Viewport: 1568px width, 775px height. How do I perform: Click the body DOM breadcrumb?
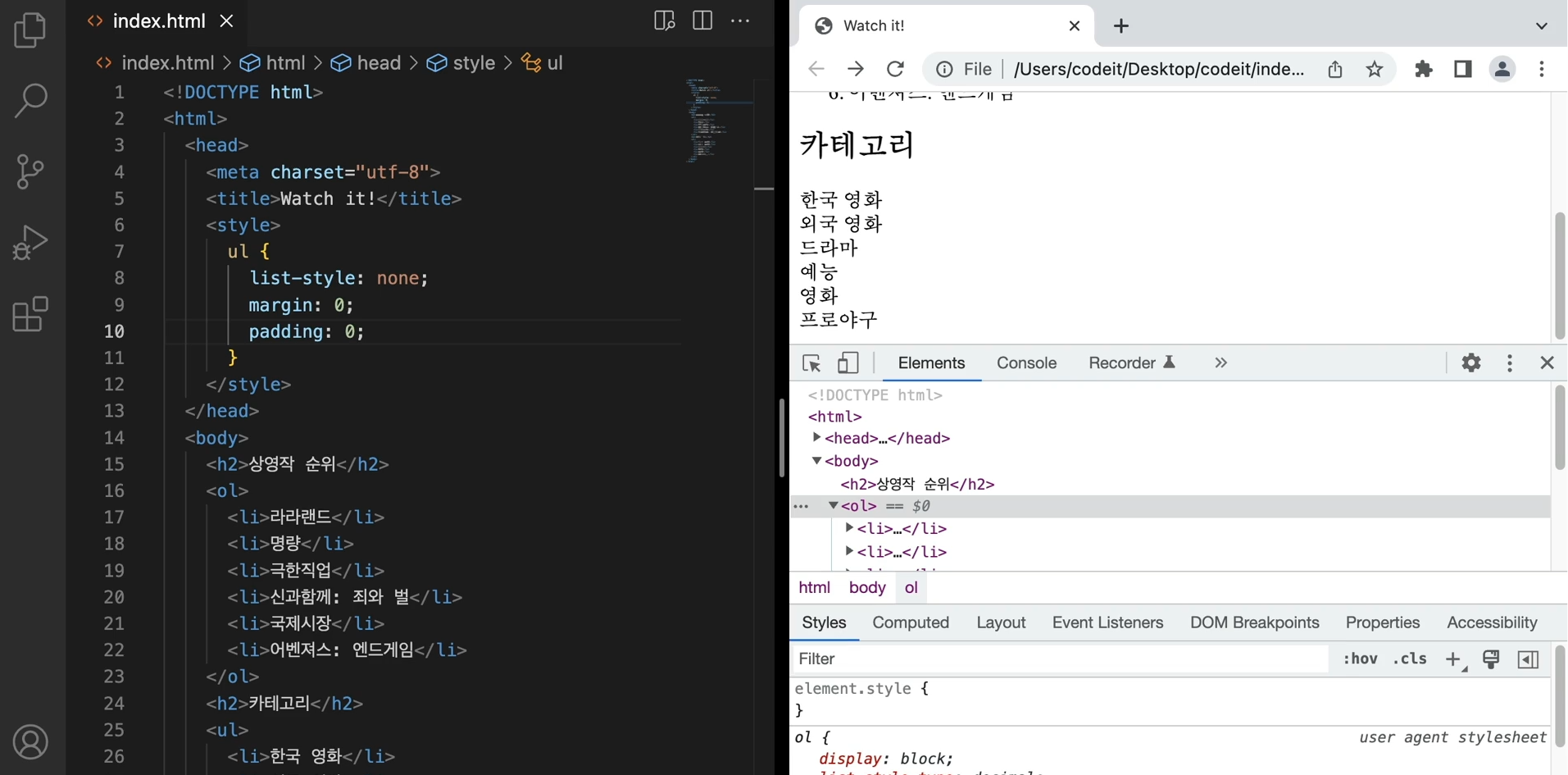(867, 587)
